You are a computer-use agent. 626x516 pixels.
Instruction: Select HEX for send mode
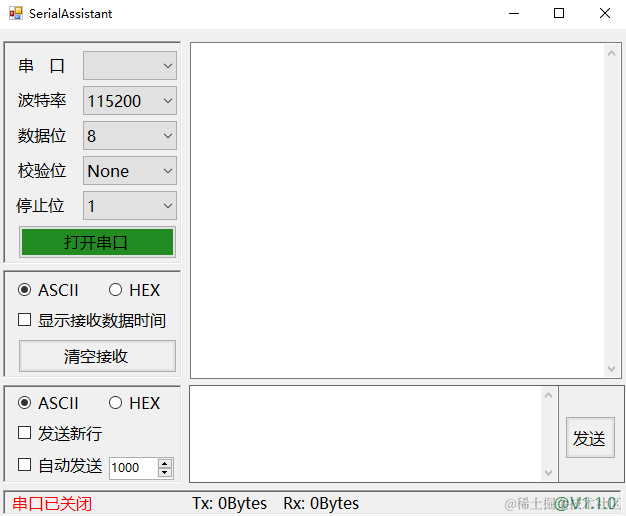coord(135,403)
